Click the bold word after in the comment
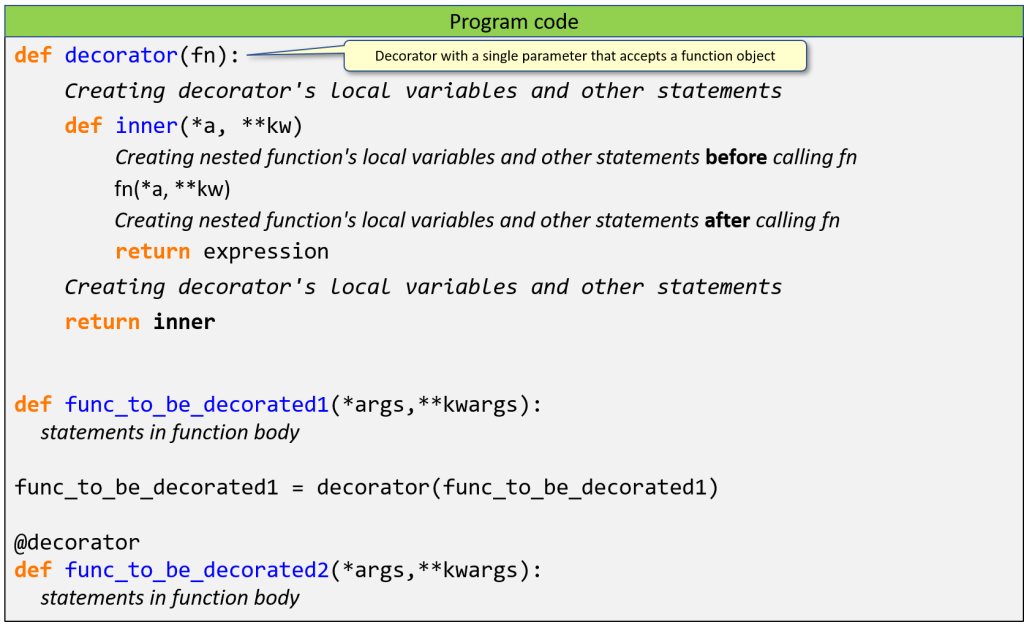This screenshot has width=1024, height=625. tap(727, 220)
